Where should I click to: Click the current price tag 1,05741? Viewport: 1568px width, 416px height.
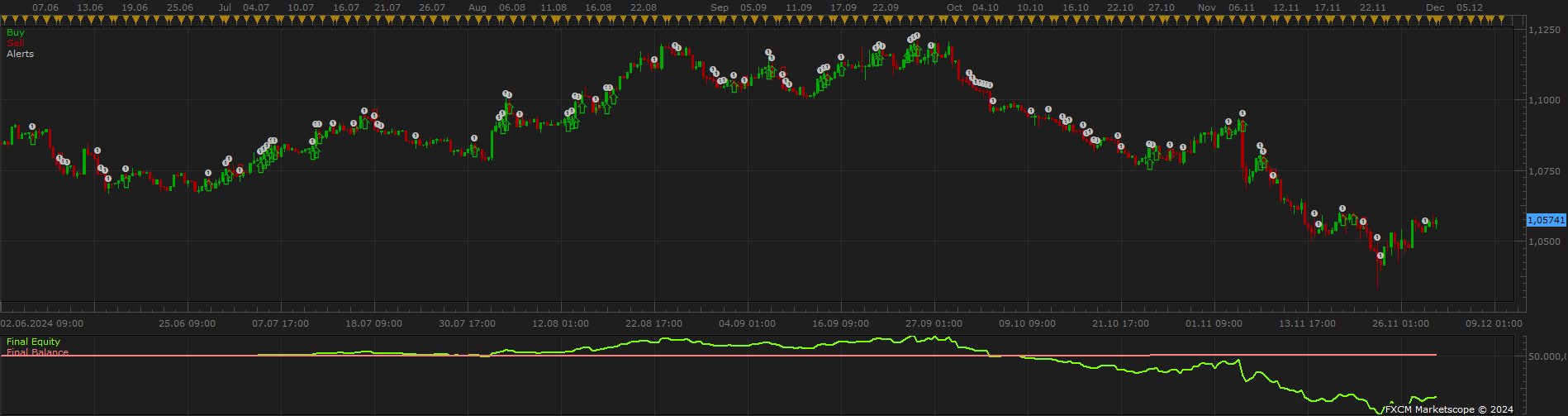(x=1546, y=220)
